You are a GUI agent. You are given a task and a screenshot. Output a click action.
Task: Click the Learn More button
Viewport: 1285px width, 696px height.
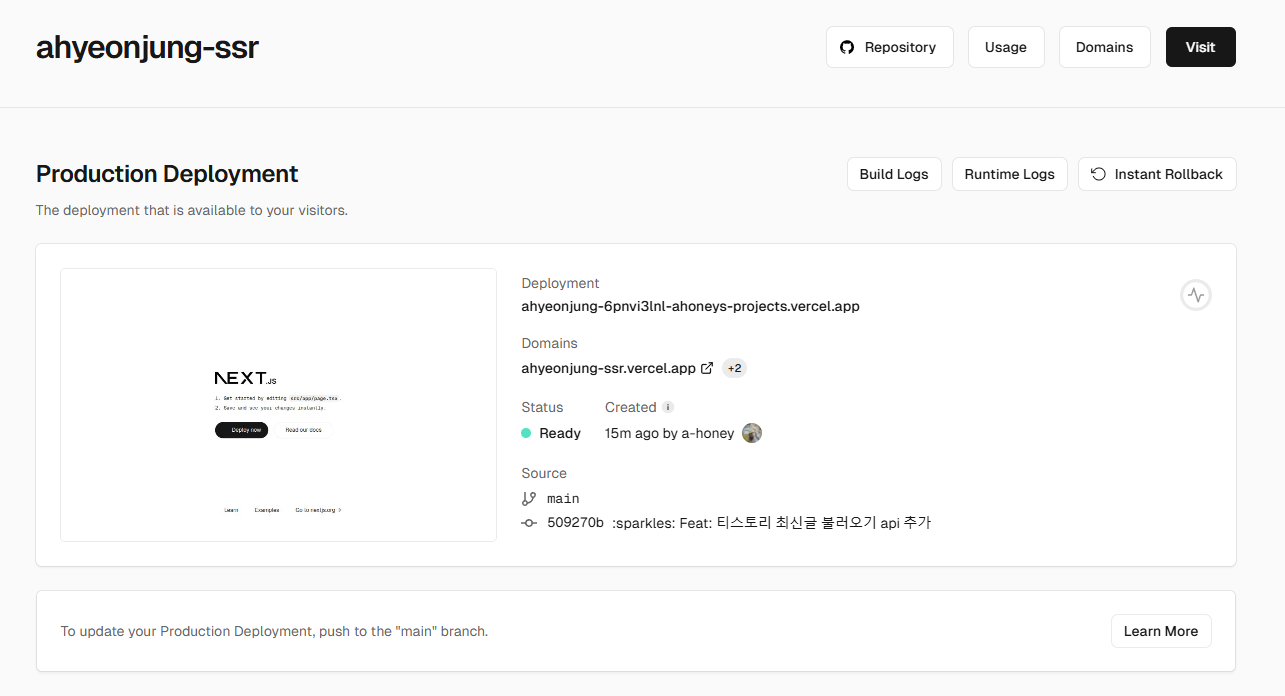pos(1161,631)
